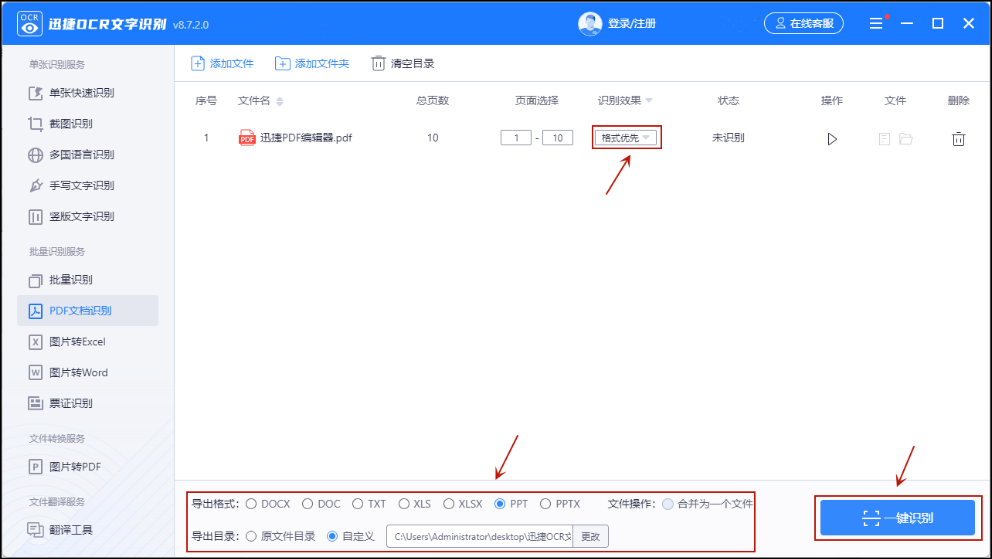Select XLSX export format
The width and height of the screenshot is (992, 559).
coord(449,504)
